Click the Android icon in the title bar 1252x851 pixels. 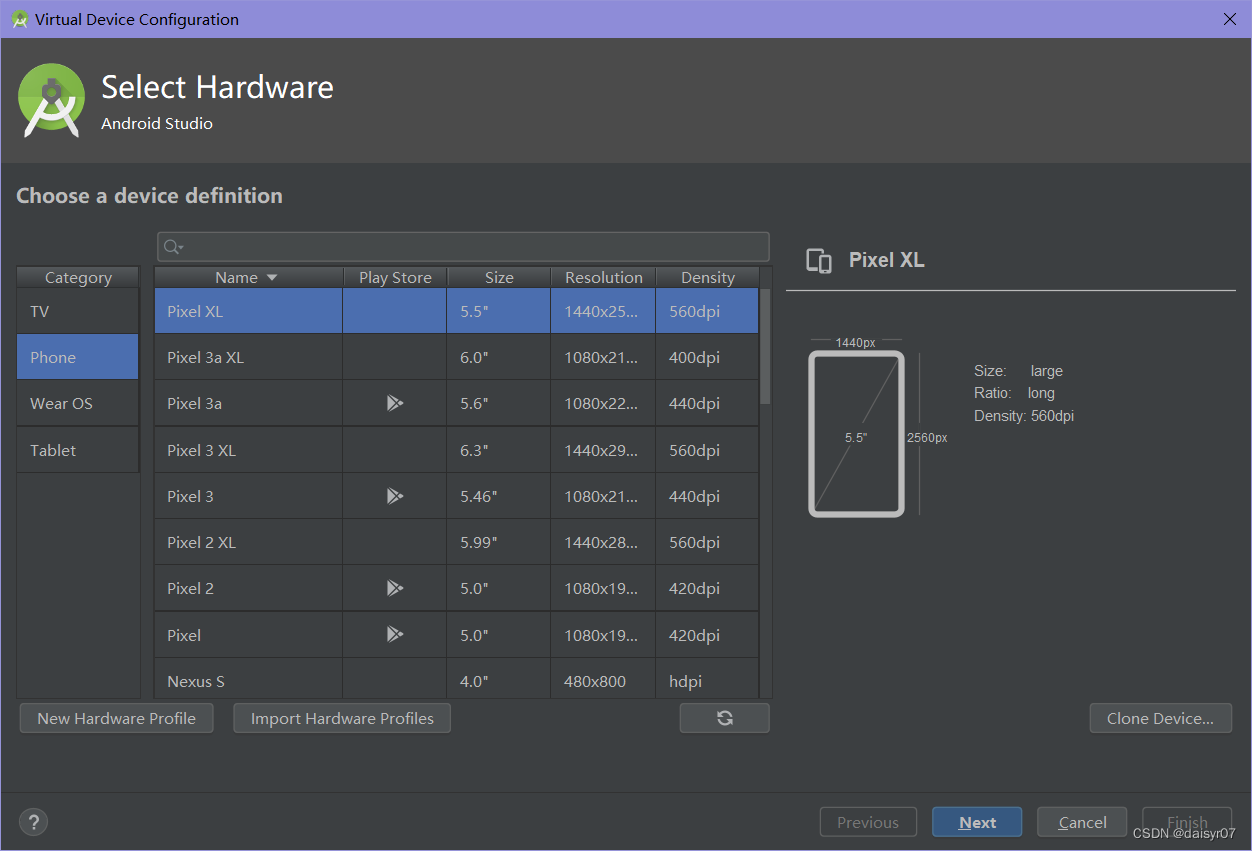(19, 19)
